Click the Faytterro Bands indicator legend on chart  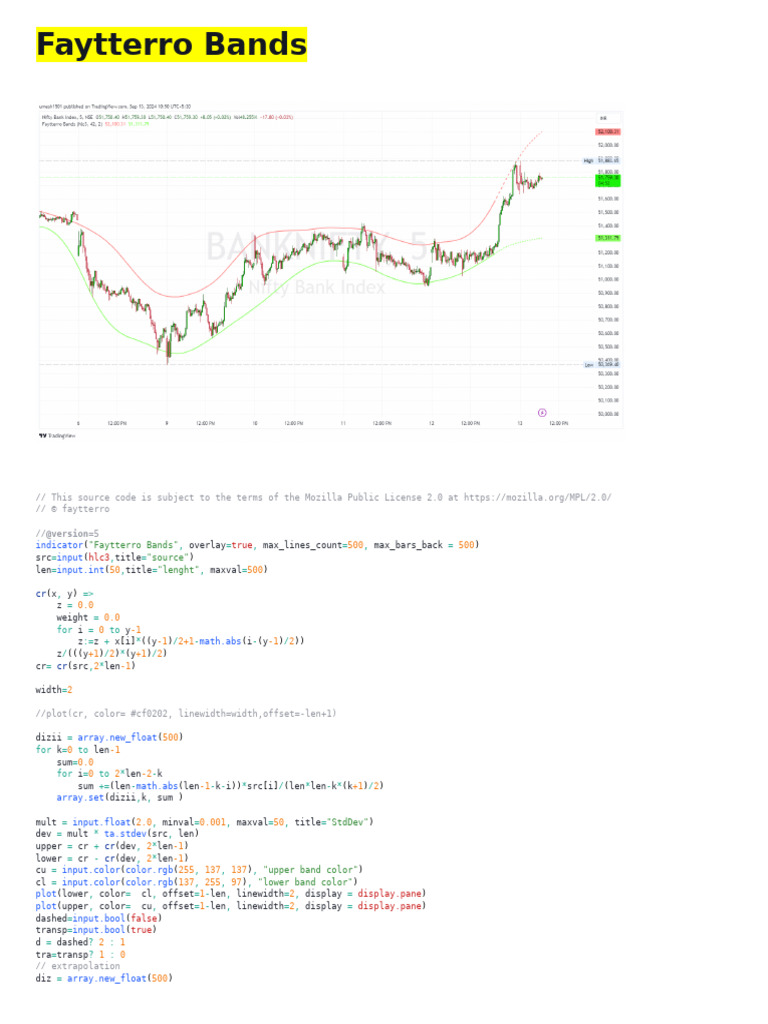[x=95, y=124]
